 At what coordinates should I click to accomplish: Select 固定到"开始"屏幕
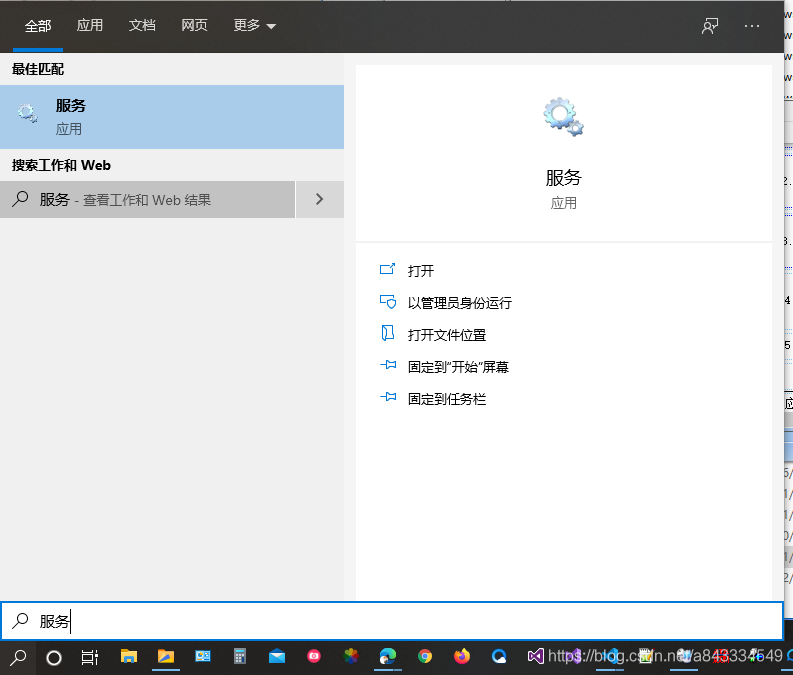tap(458, 367)
